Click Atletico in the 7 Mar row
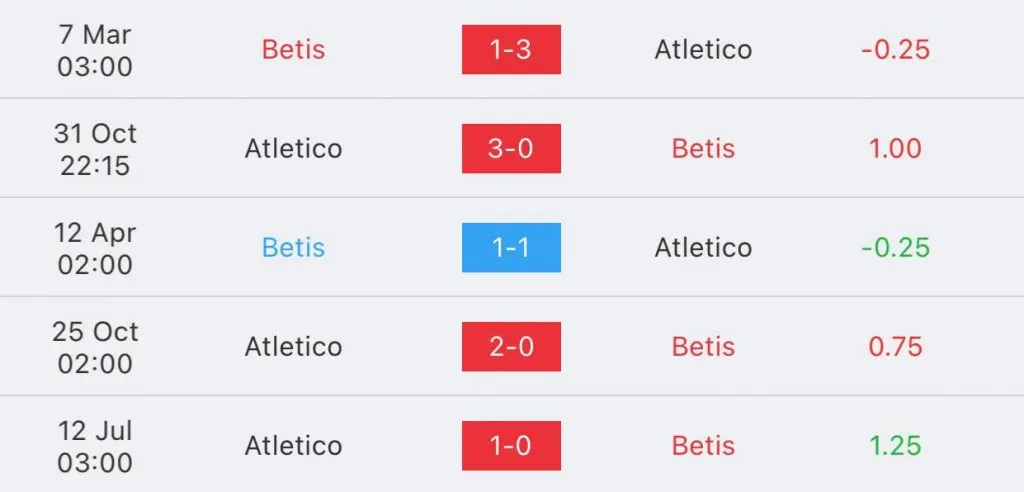 (703, 49)
